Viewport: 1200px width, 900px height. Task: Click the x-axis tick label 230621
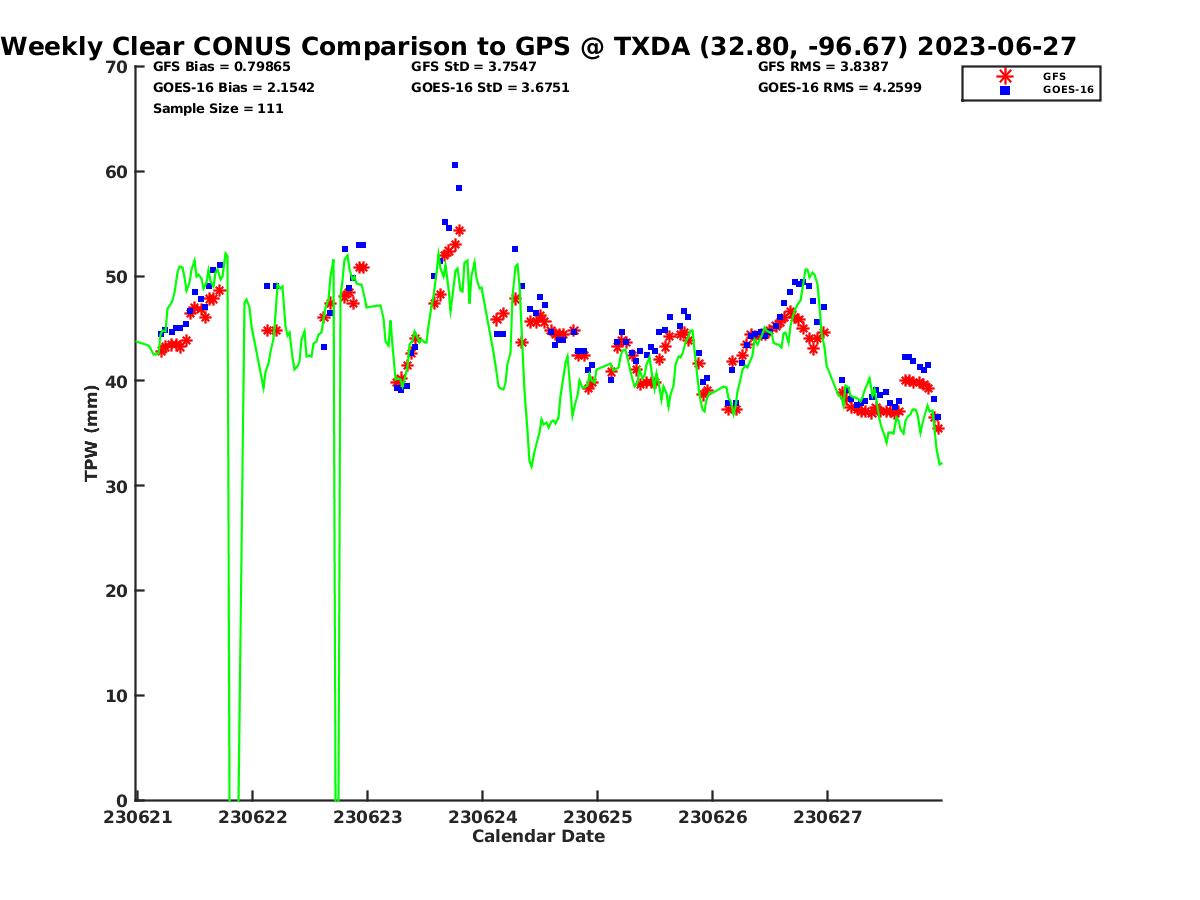point(138,817)
